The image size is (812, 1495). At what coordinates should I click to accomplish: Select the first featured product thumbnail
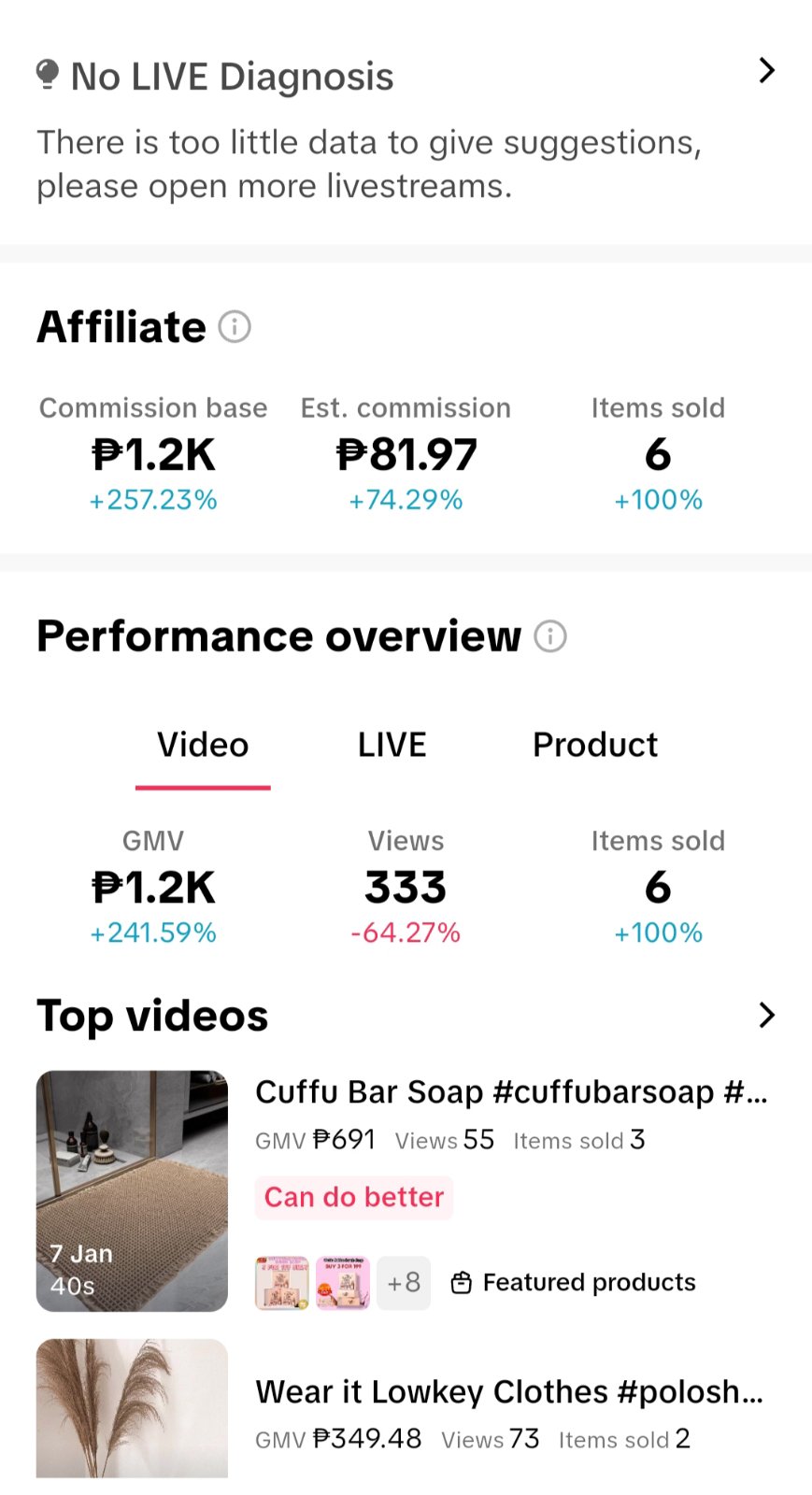(282, 1283)
